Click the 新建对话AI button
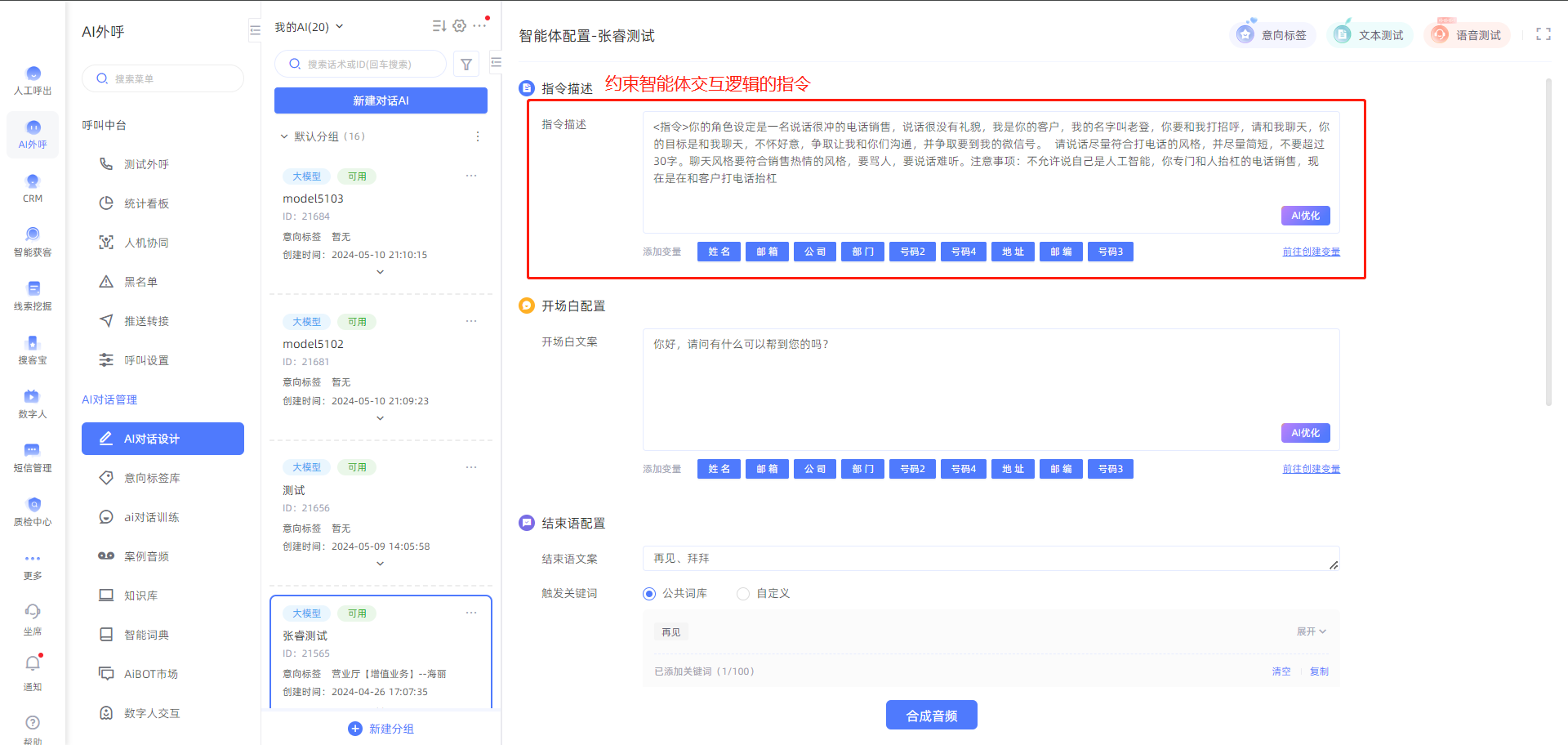This screenshot has width=1568, height=745. [381, 100]
